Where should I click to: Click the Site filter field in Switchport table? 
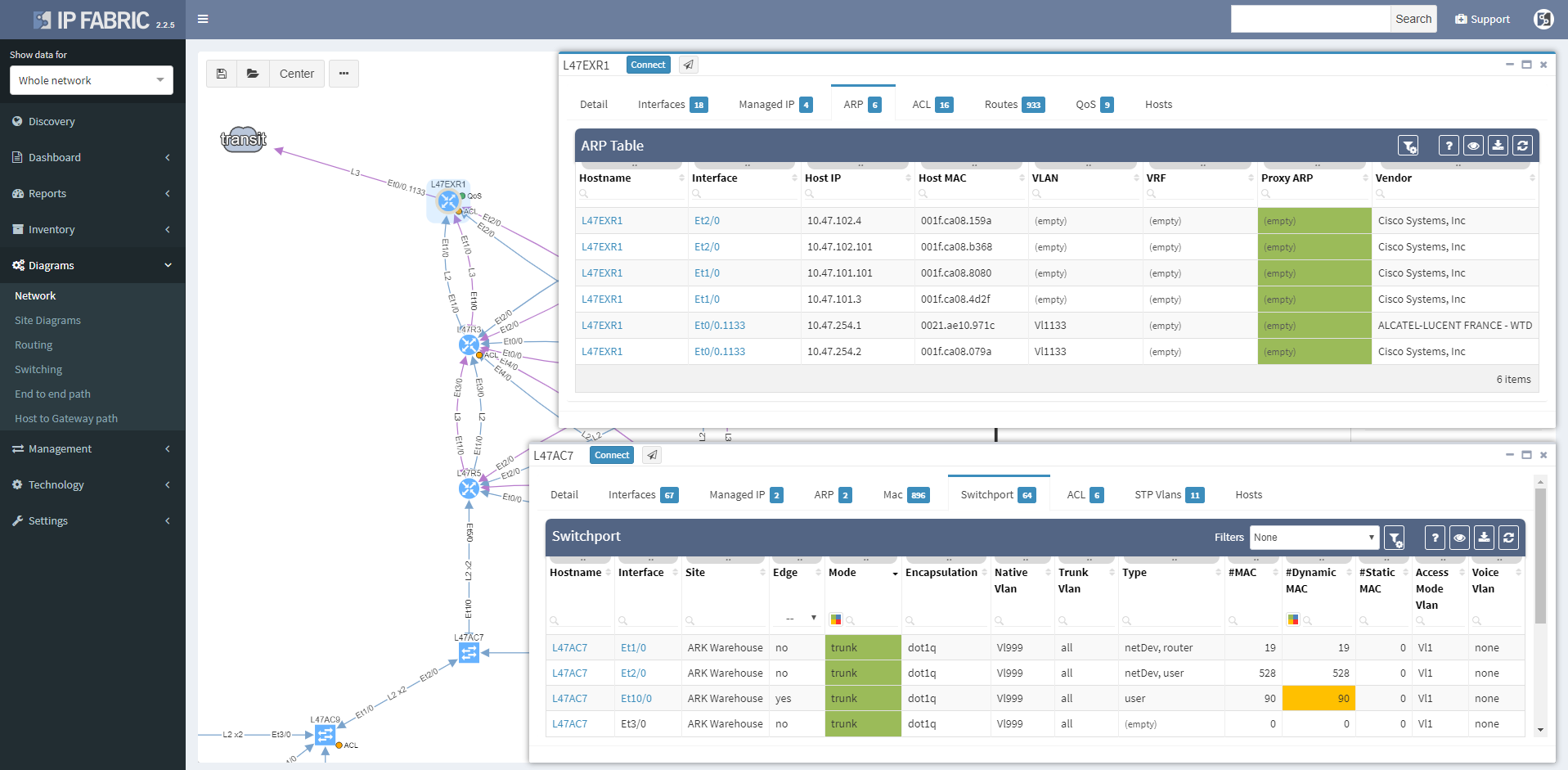[x=725, y=620]
